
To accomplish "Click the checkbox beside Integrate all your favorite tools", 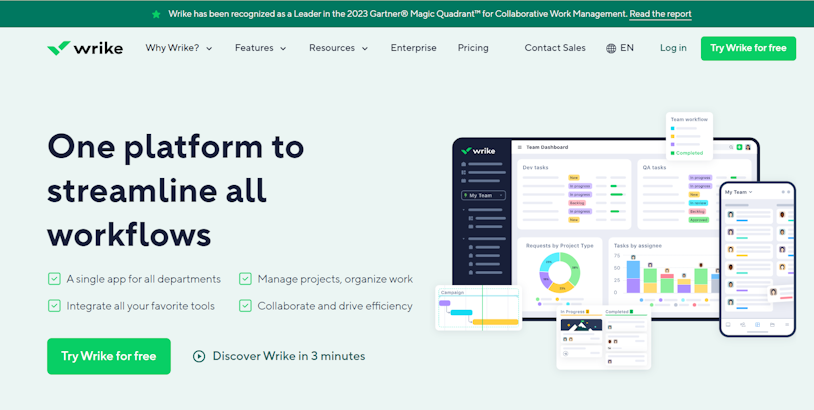I will [x=54, y=306].
